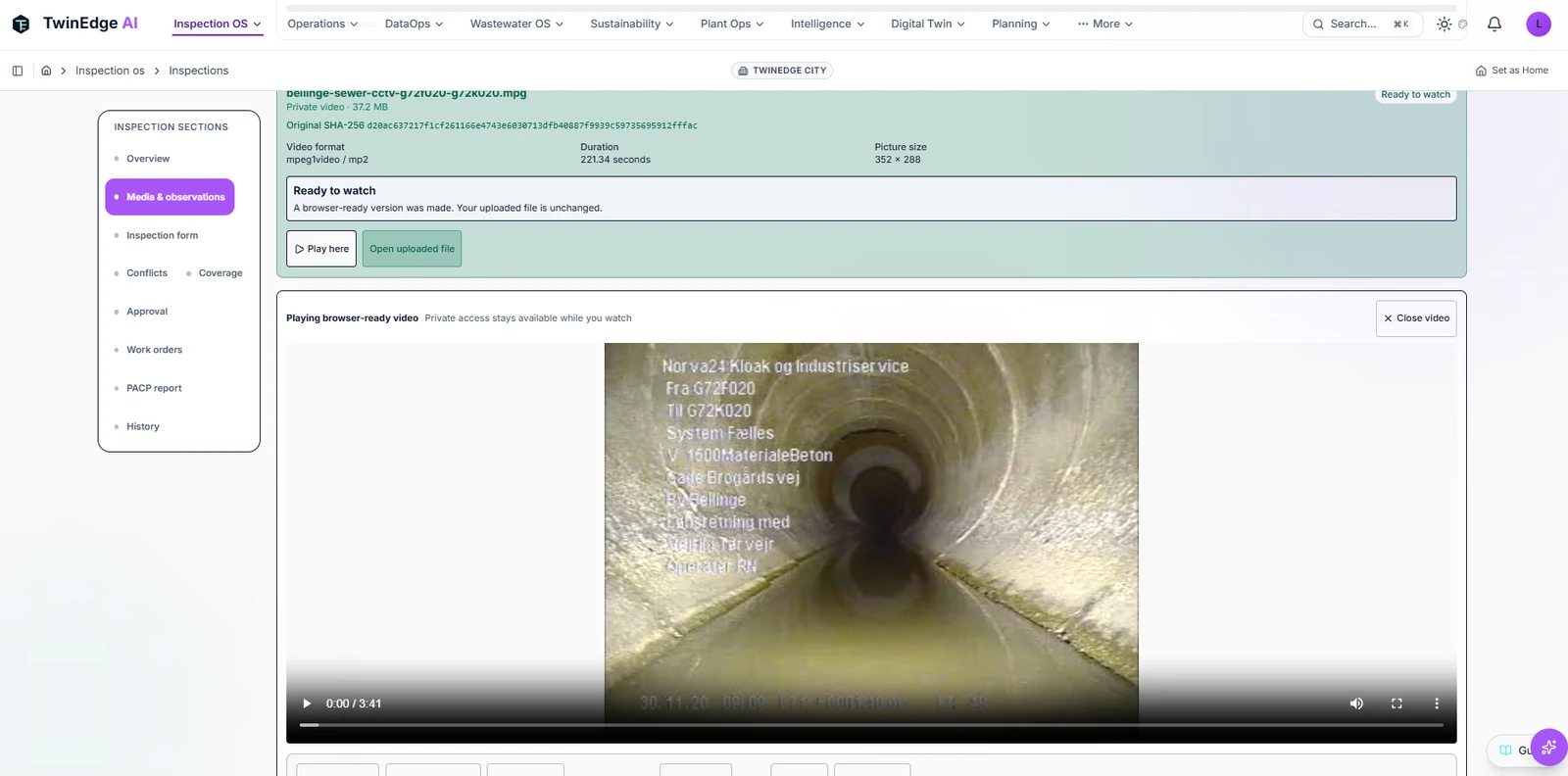Click the TwinEdge AI logo icon

tap(21, 24)
